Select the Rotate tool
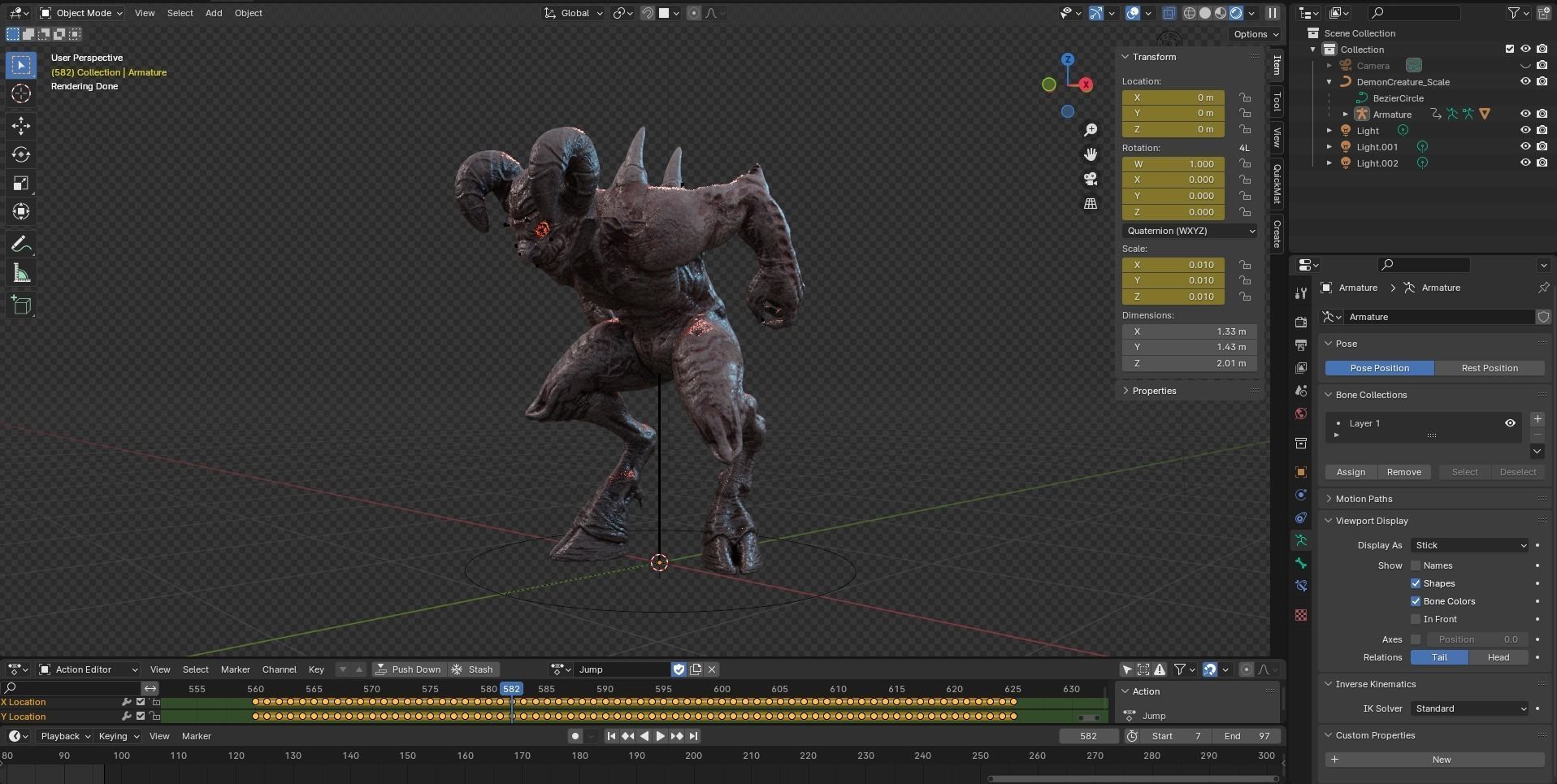1557x784 pixels. tap(21, 154)
